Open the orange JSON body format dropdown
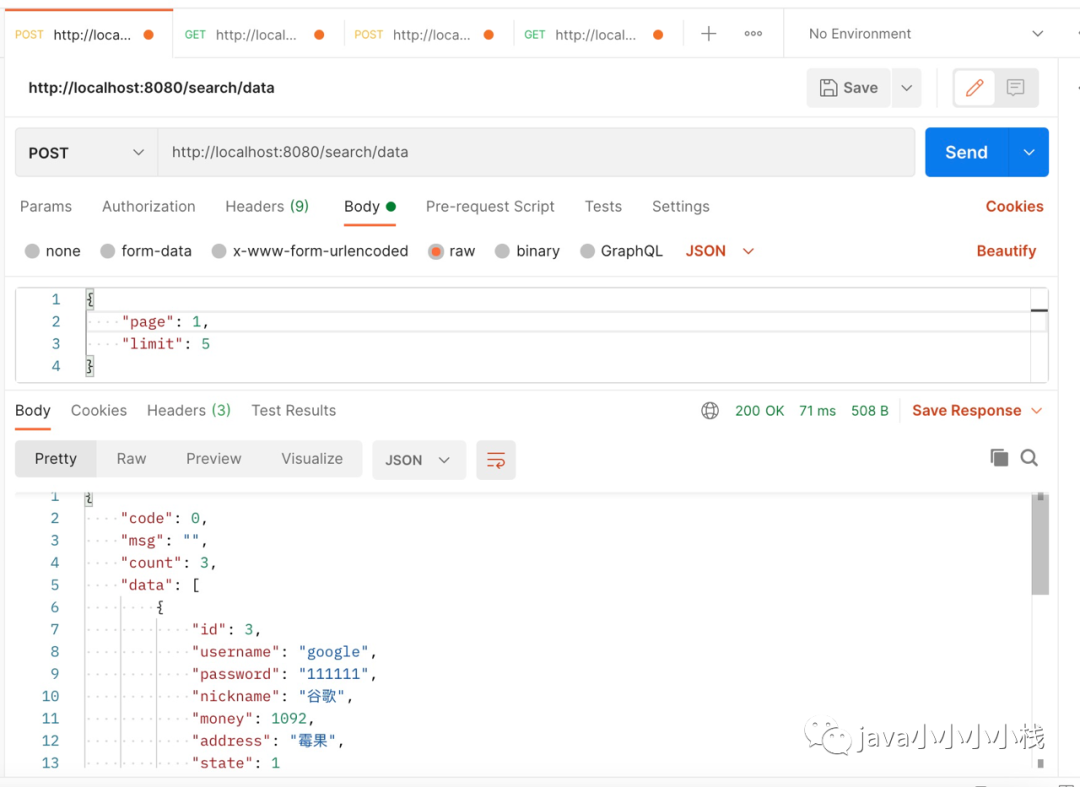The width and height of the screenshot is (1080, 787). 719,251
